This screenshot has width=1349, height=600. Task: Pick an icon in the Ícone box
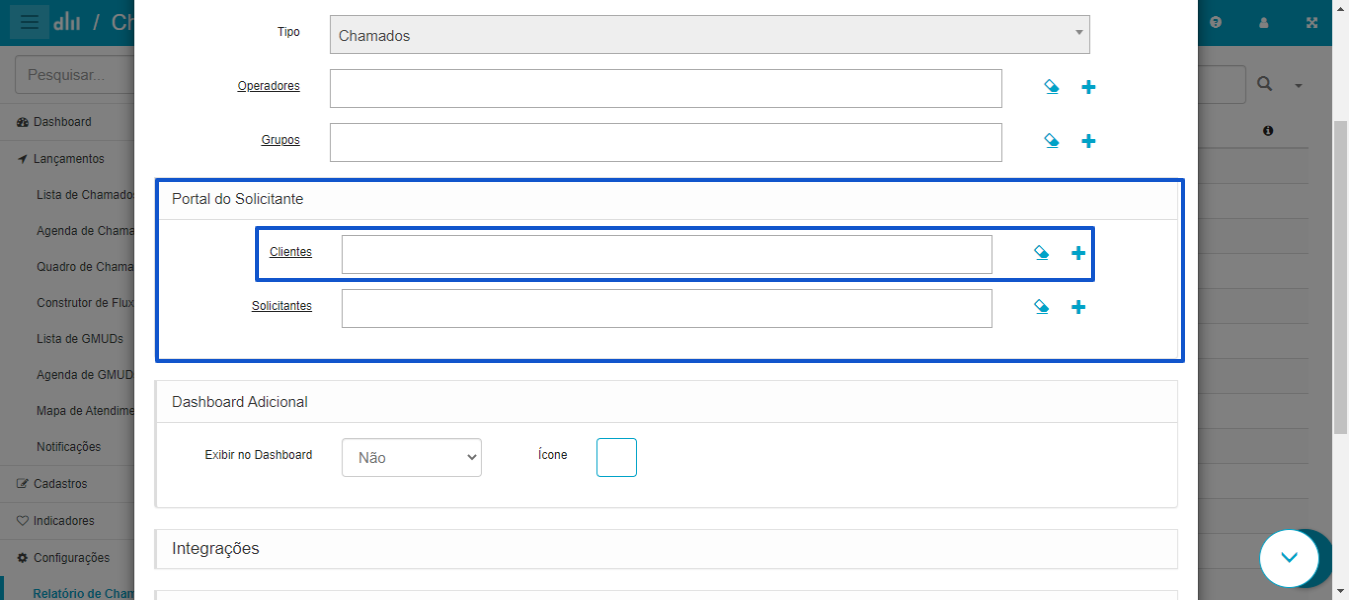tap(616, 457)
